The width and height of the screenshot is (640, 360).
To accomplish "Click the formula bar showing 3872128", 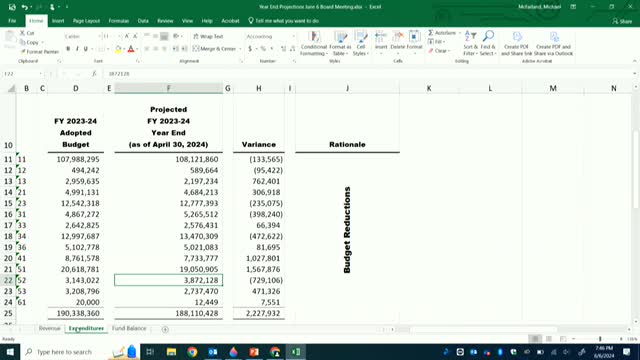I will tap(367, 73).
